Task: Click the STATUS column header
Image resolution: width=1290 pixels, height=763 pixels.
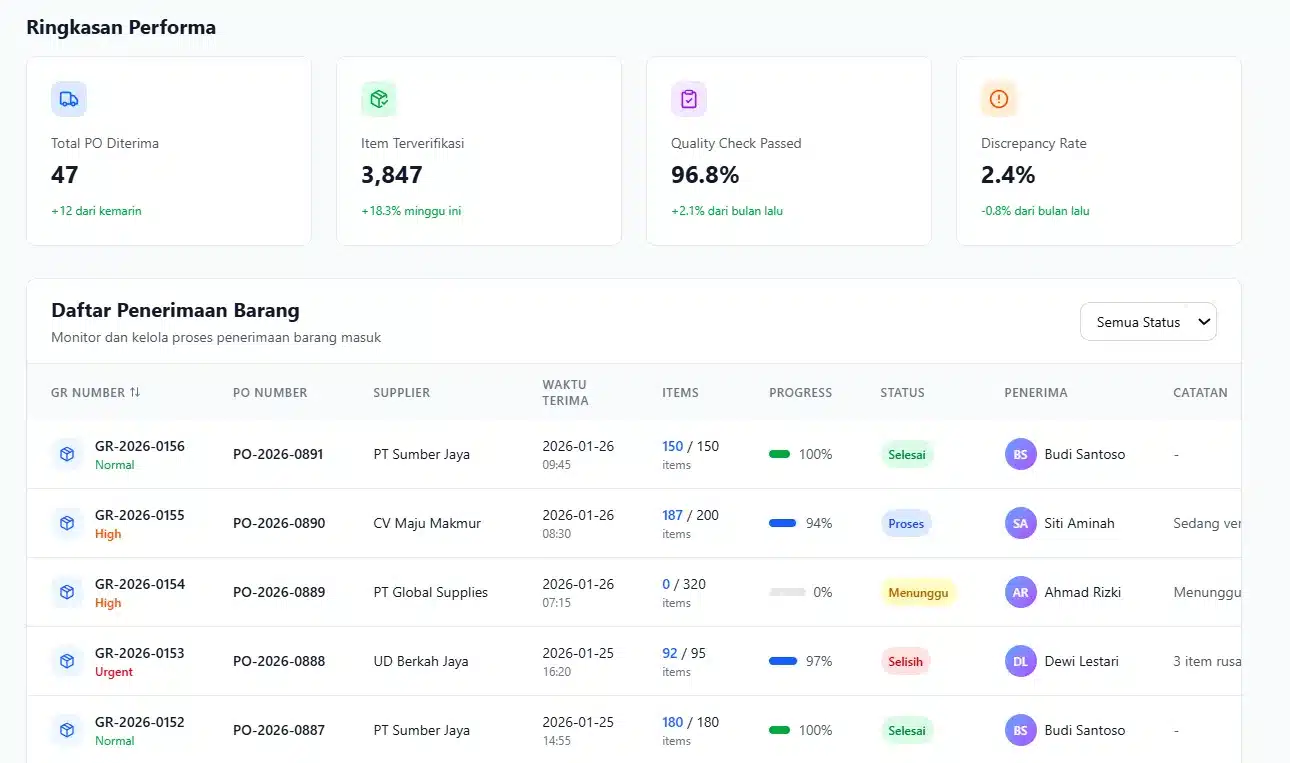Action: tap(902, 393)
